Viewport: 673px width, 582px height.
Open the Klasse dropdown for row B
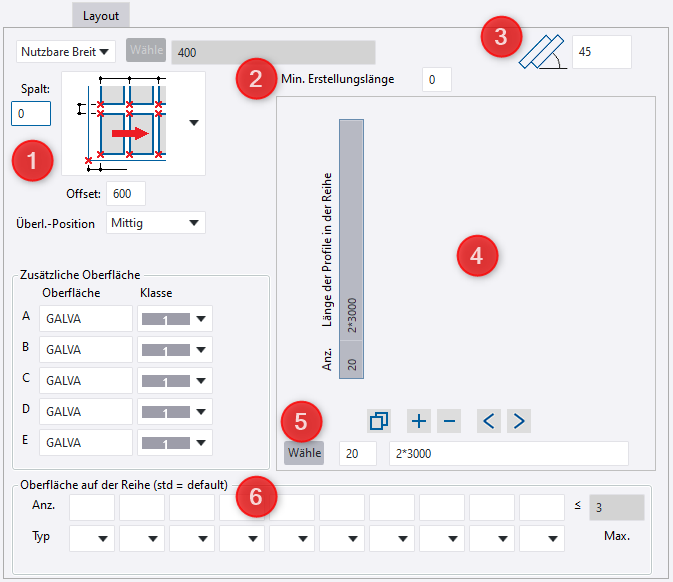175,349
